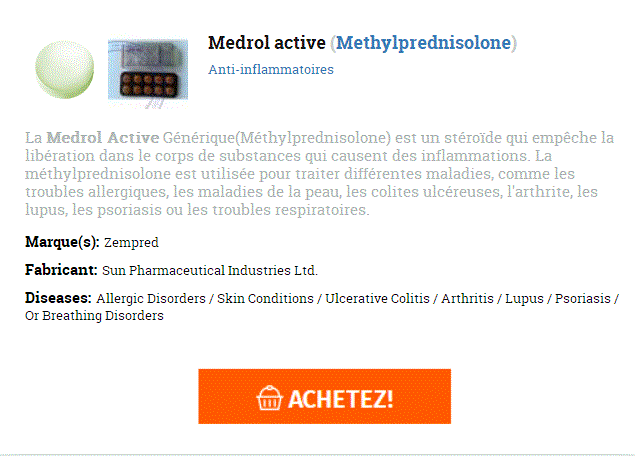Click the Ulcerative Colitis disease entry
635x456 pixels.
click(377, 299)
